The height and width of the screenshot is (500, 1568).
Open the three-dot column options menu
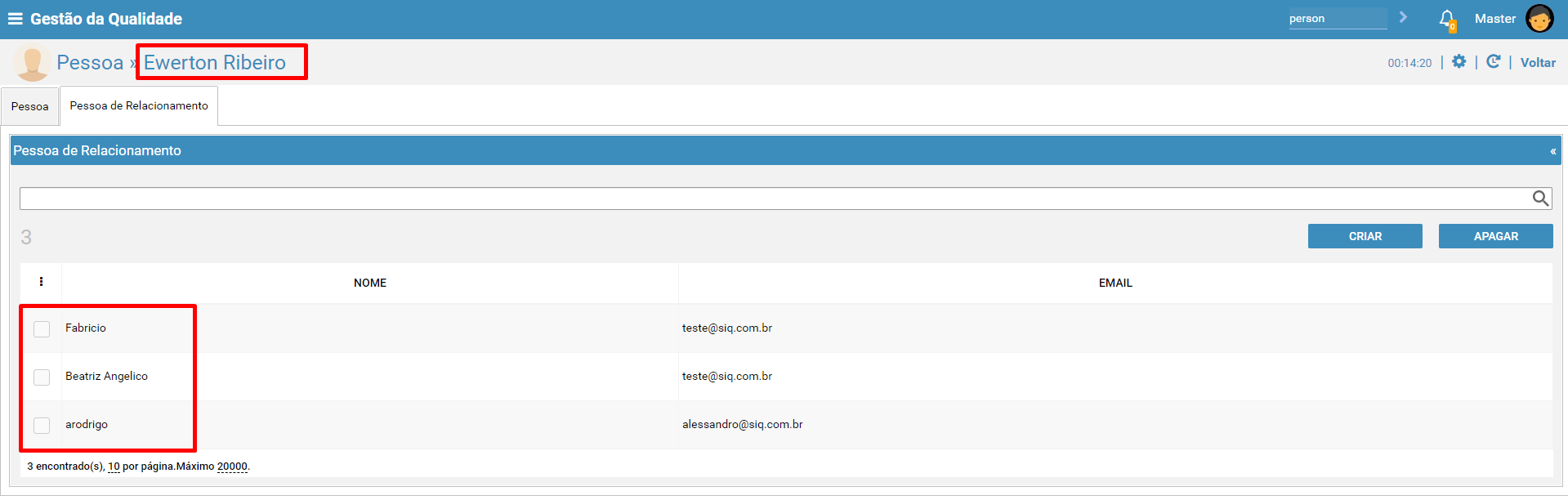coord(41,282)
